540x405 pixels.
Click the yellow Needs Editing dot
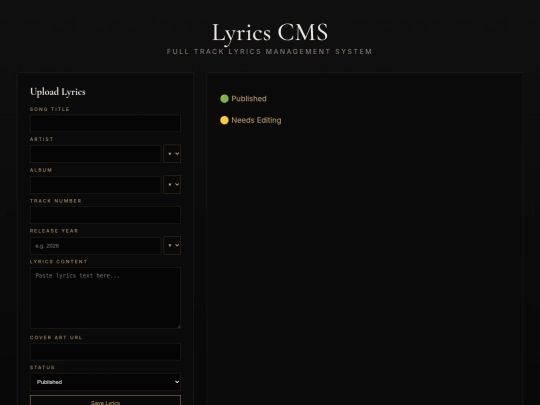click(224, 120)
